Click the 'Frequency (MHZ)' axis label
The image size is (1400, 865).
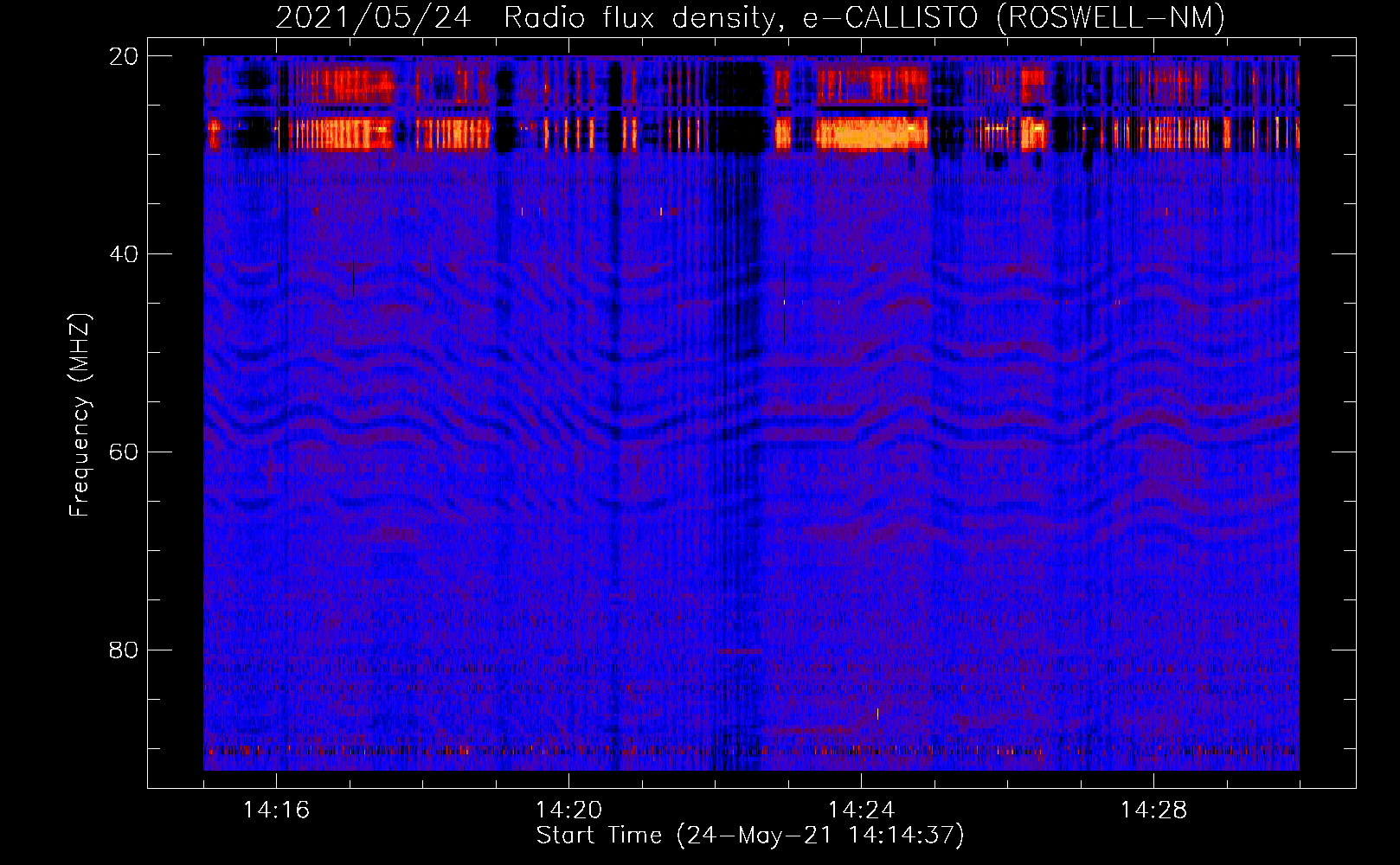[x=80, y=415]
